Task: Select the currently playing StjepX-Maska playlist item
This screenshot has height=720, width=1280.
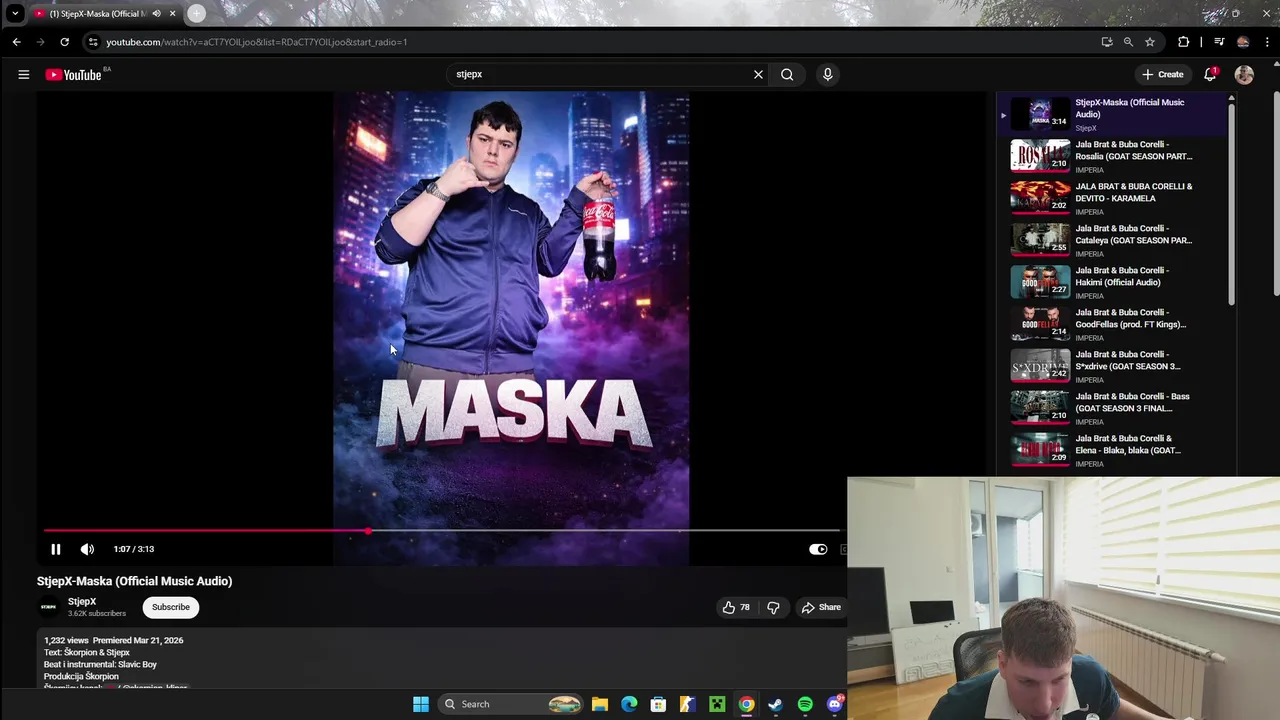Action: [x=1113, y=114]
